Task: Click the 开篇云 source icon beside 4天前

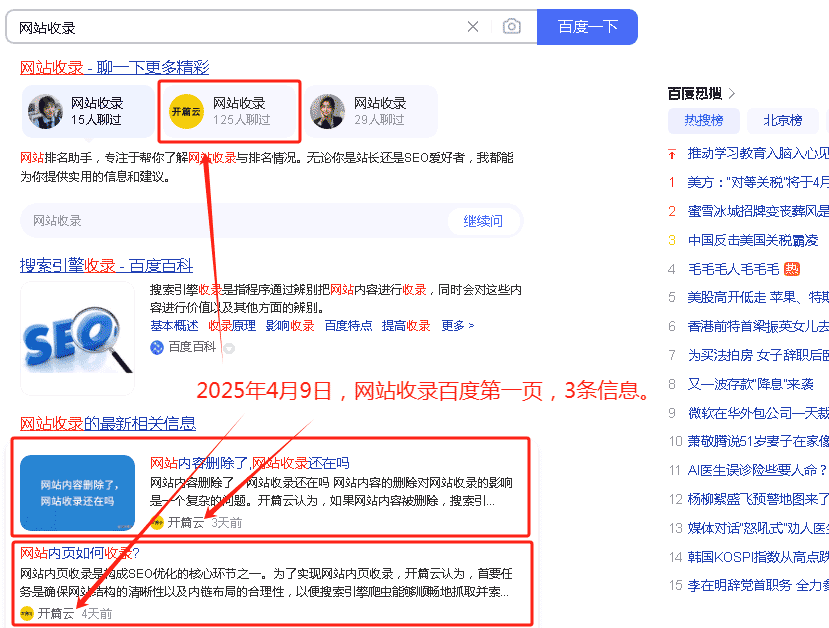Action: tap(27, 613)
